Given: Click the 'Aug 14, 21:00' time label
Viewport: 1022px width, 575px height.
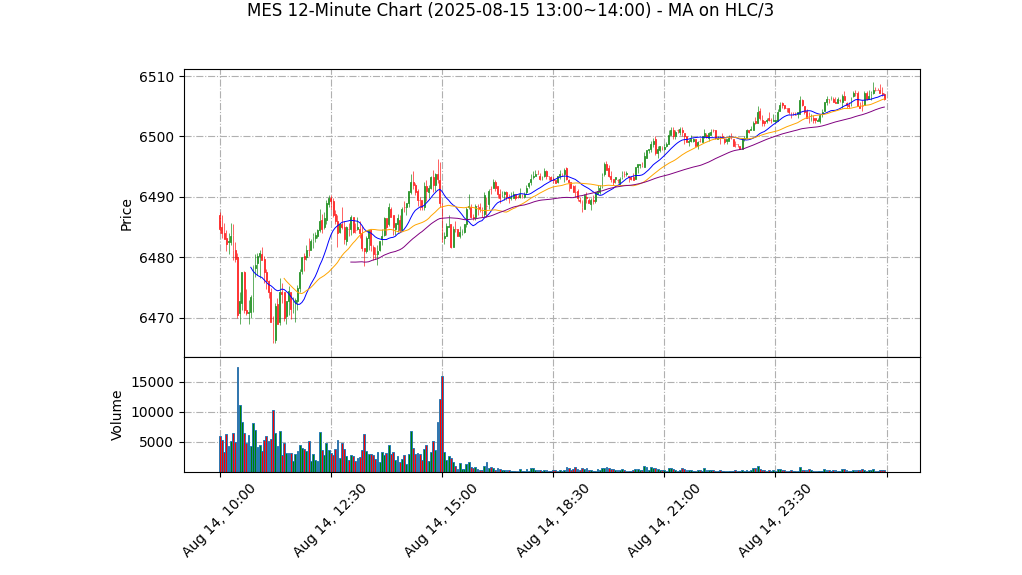Looking at the screenshot, I should click(x=664, y=520).
